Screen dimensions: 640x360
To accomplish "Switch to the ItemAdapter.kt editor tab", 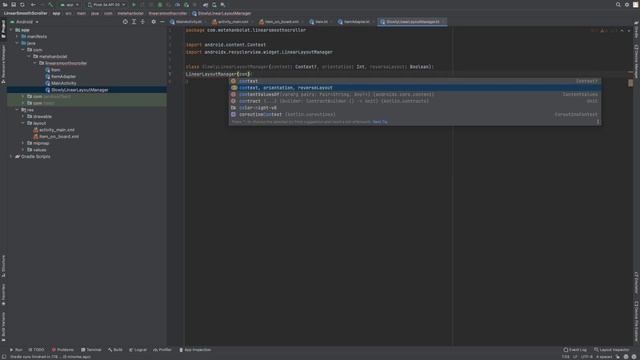I will pos(354,22).
